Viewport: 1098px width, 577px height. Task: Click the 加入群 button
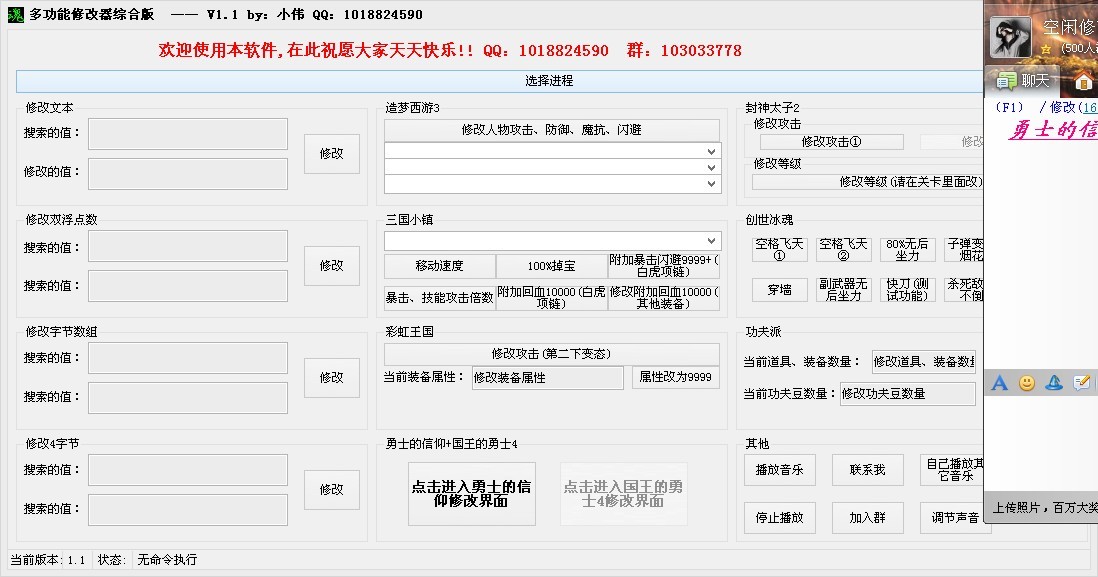tap(868, 517)
